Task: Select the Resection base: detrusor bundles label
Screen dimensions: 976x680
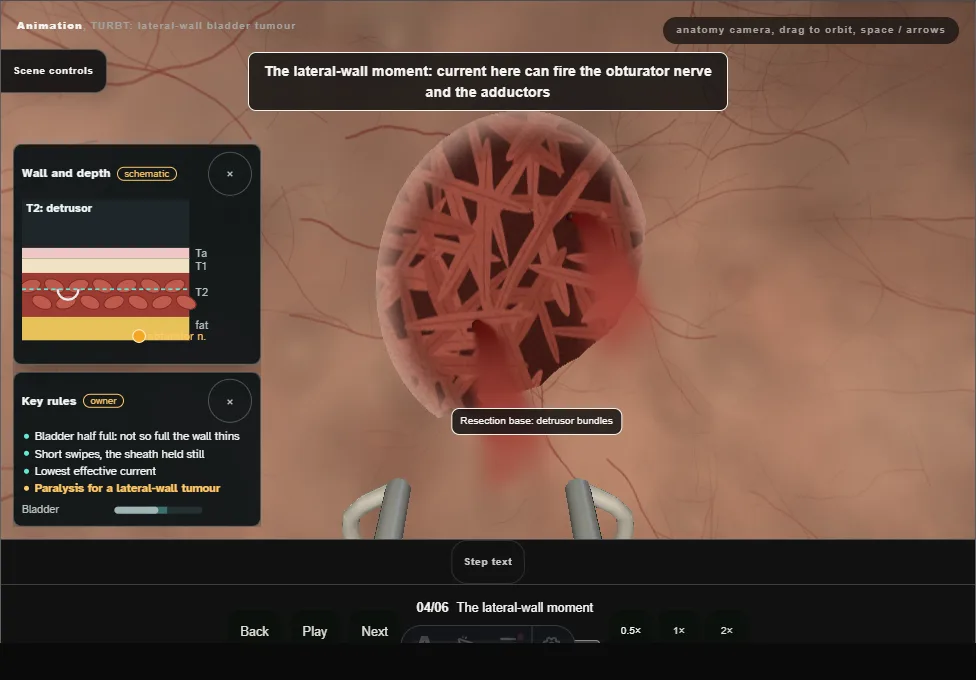Action: click(537, 421)
